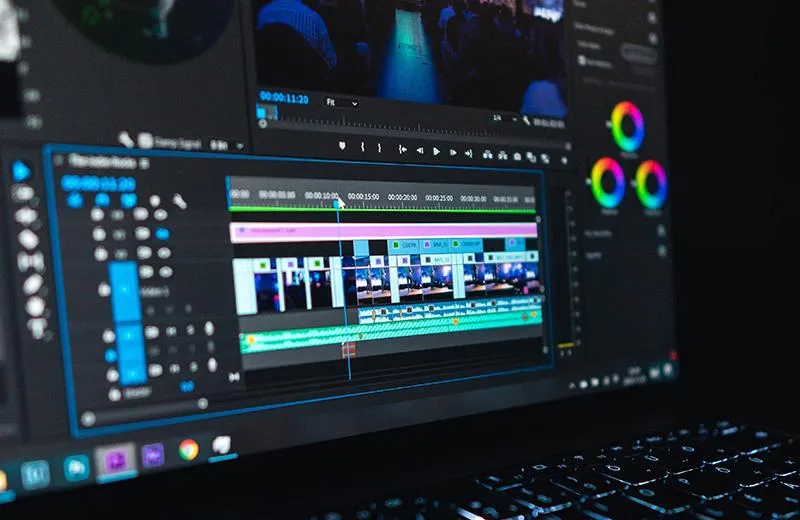Add a marker in Program Monitor
The width and height of the screenshot is (800, 520).
pyautogui.click(x=342, y=146)
